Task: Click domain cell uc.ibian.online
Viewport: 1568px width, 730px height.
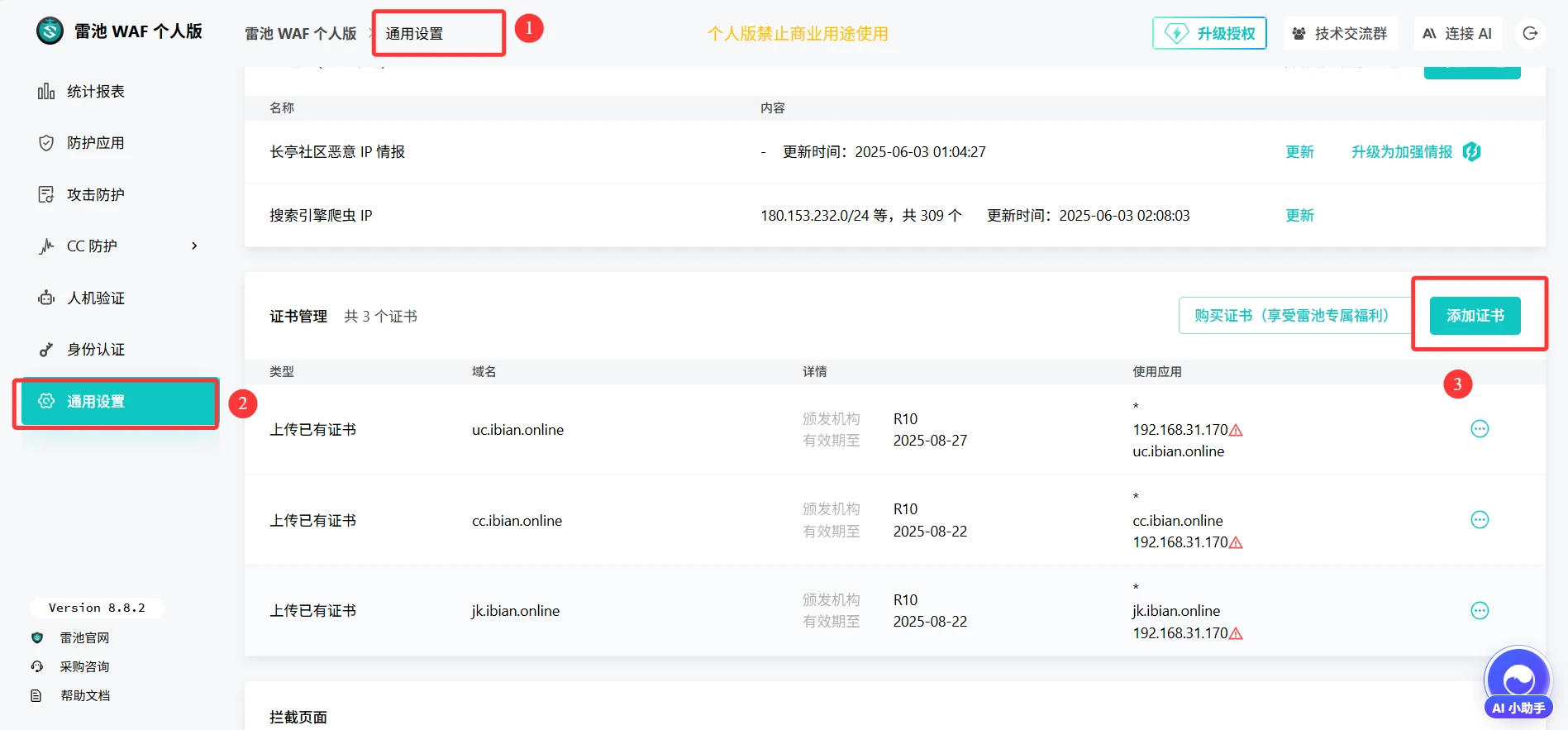Action: (x=517, y=430)
